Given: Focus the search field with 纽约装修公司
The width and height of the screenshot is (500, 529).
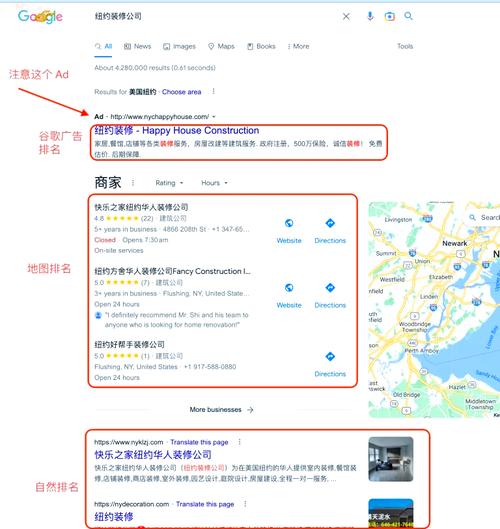Looking at the screenshot, I should (216, 16).
